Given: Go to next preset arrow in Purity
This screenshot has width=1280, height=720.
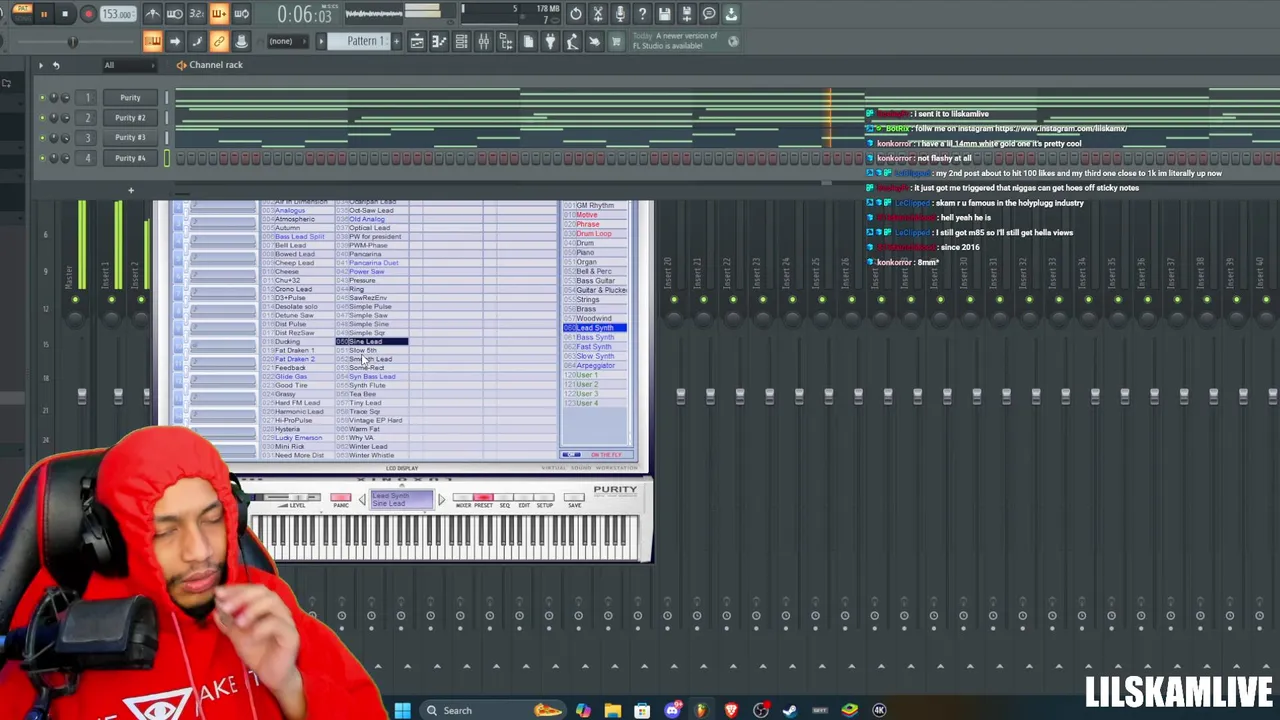Looking at the screenshot, I should (x=441, y=499).
